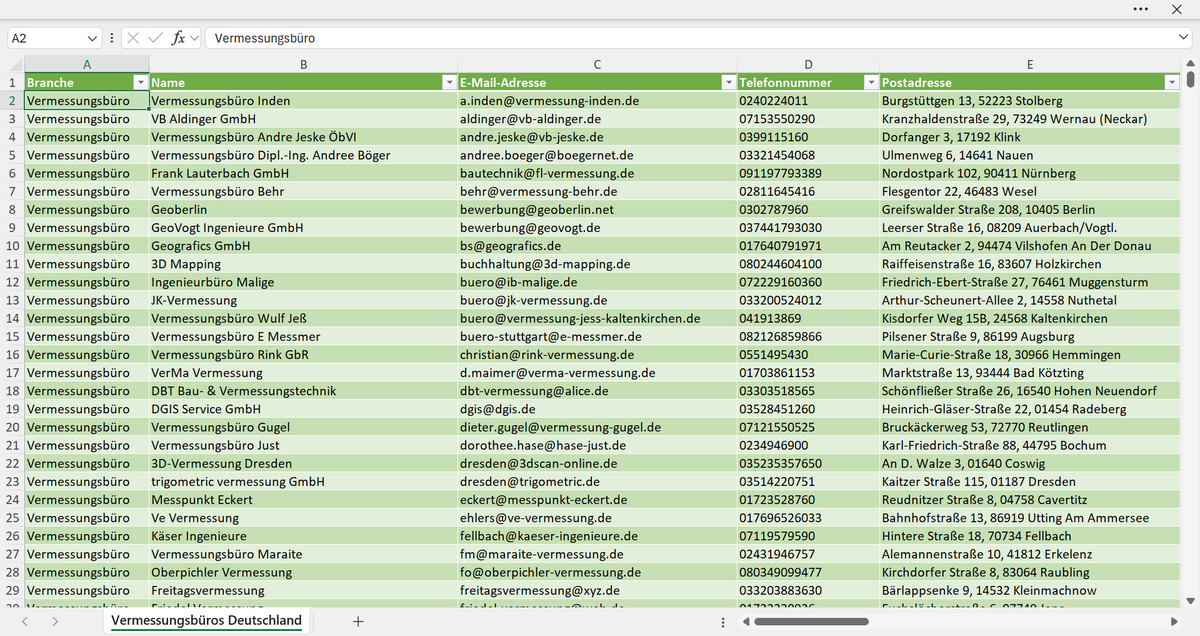Viewport: 1200px width, 636px height.
Task: Add a new sheet with plus icon
Action: [x=358, y=621]
